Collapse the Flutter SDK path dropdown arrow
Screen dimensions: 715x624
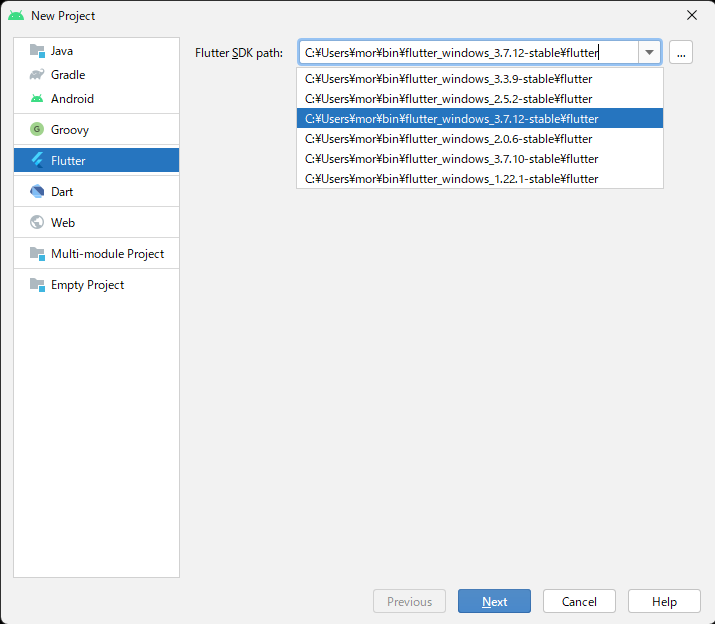tap(649, 52)
